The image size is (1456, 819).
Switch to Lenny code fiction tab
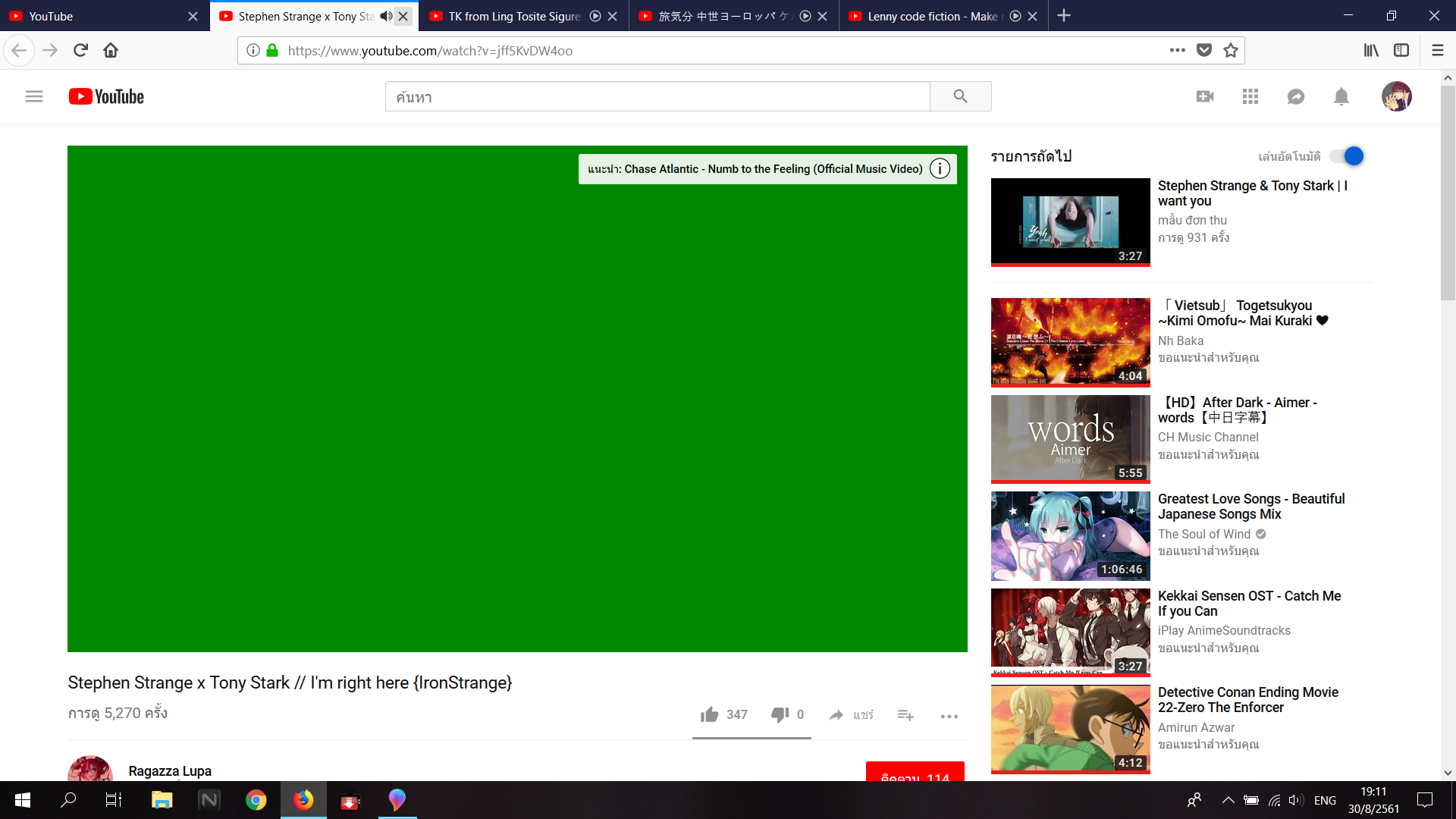tap(932, 16)
